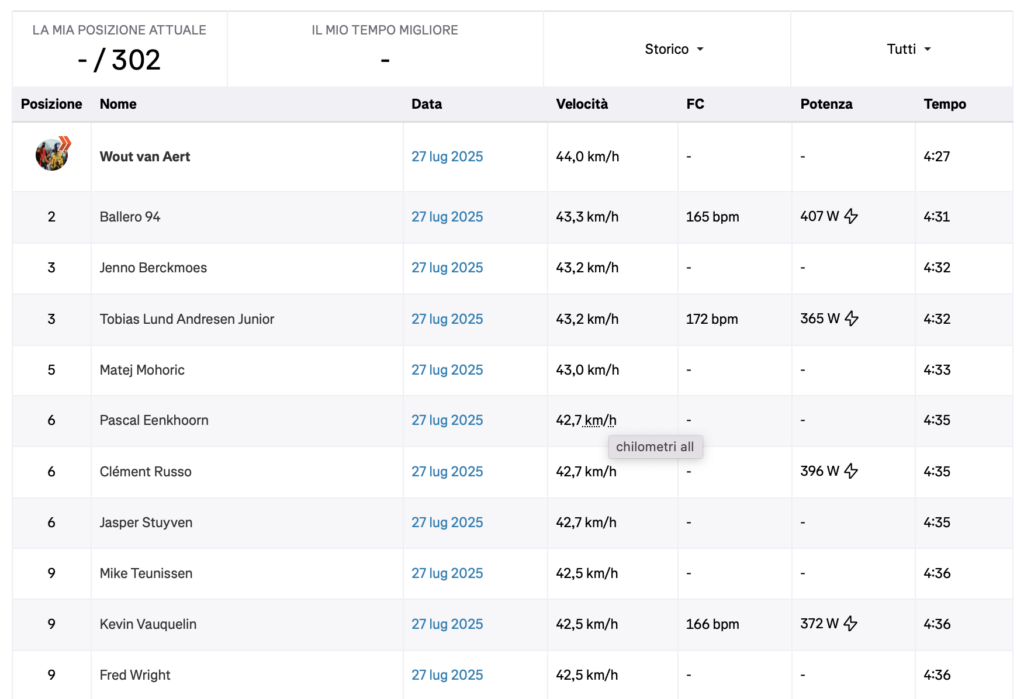Viewport: 1024px width, 699px height.
Task: Click the lightning icon next to Tobias Lund Andresen's 365 W
Action: [x=851, y=319]
